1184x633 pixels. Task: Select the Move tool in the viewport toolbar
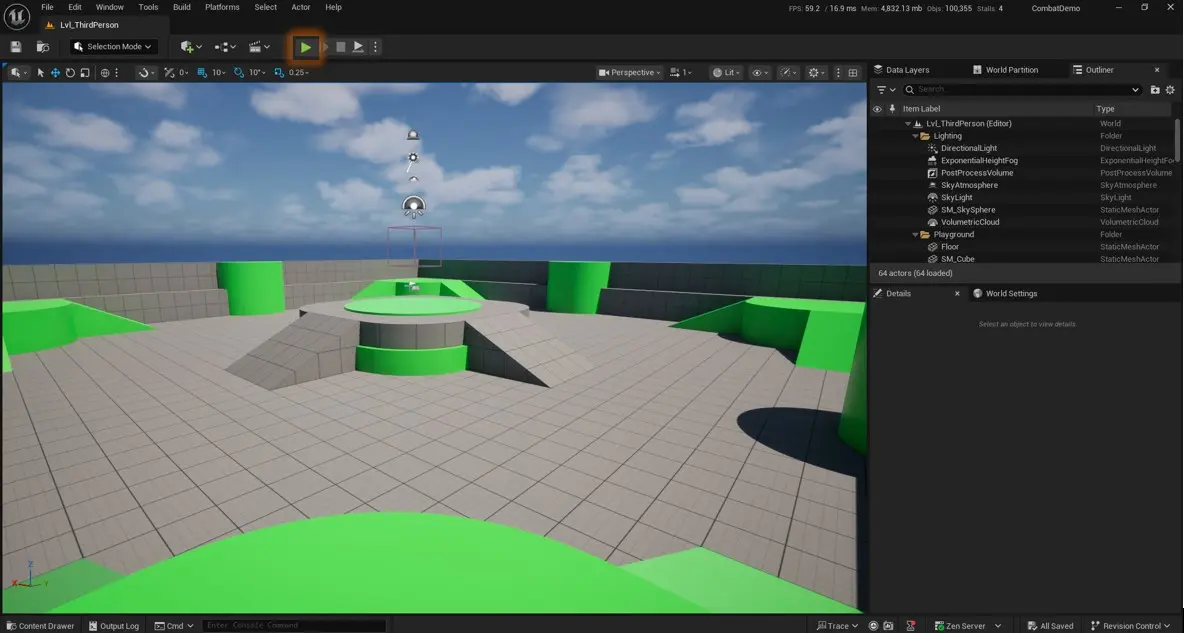pyautogui.click(x=55, y=72)
